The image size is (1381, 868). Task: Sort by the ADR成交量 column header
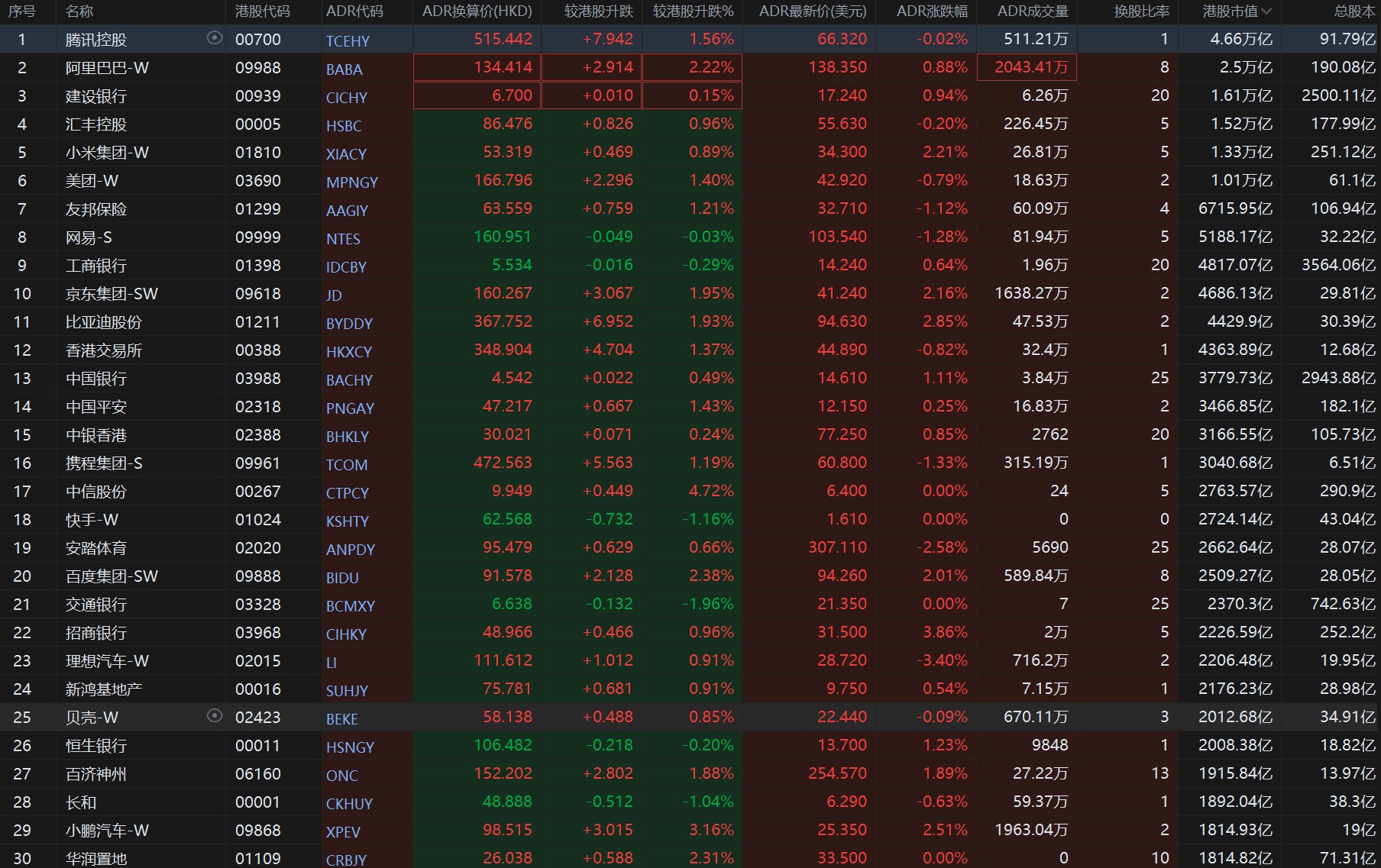coord(1033,11)
